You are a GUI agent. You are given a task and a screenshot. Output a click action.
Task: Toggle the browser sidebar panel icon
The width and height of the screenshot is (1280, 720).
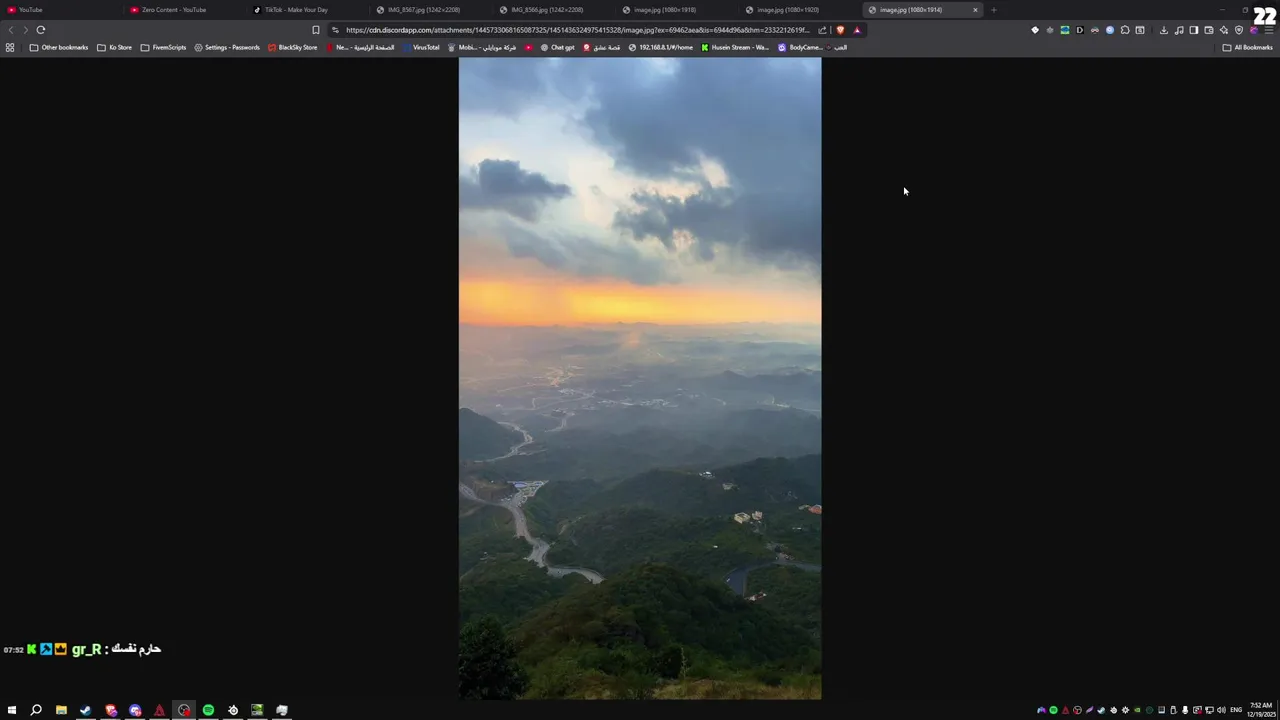point(1194,30)
